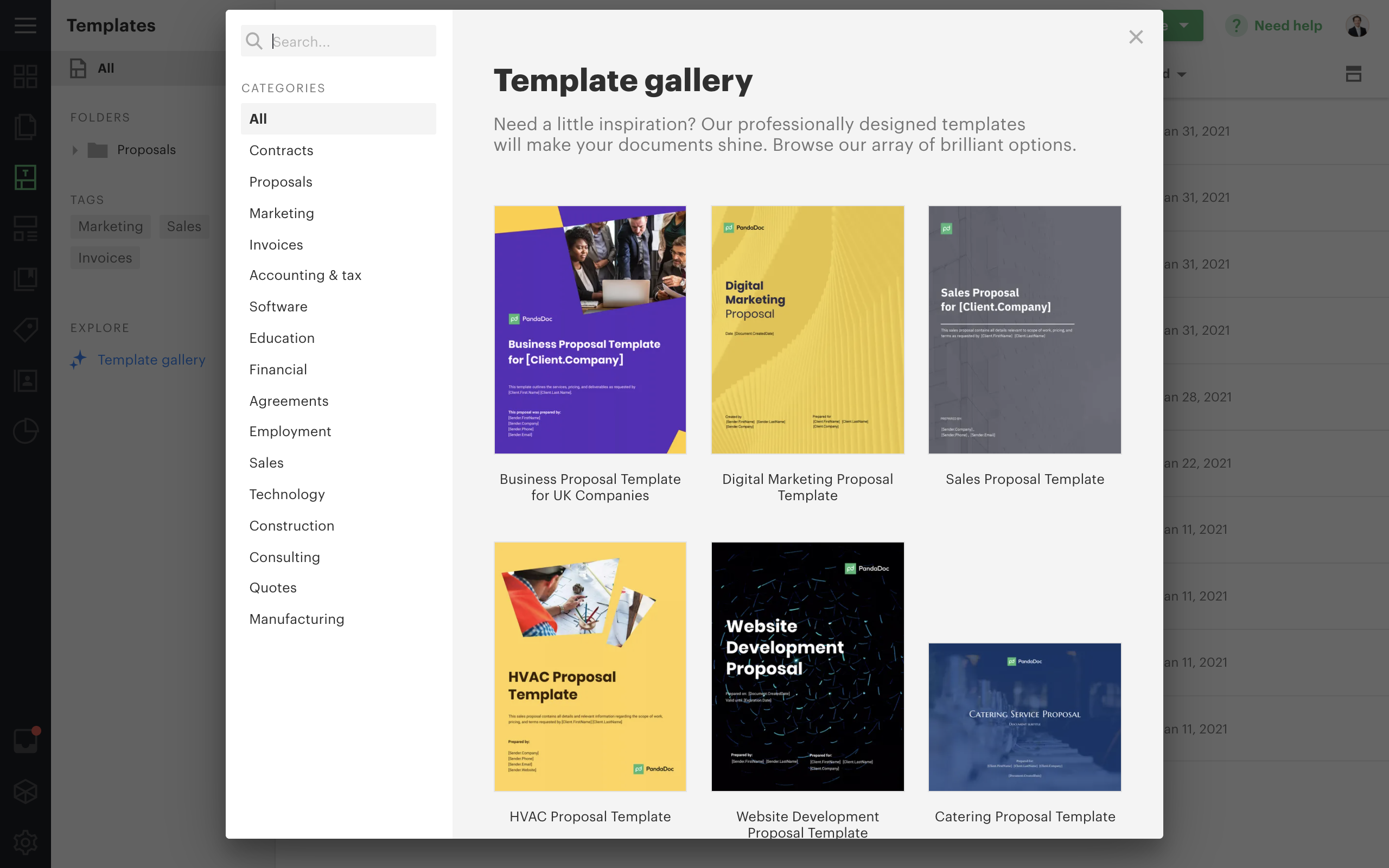
Task: Click the list/grid view toggle top-right
Action: (1353, 74)
